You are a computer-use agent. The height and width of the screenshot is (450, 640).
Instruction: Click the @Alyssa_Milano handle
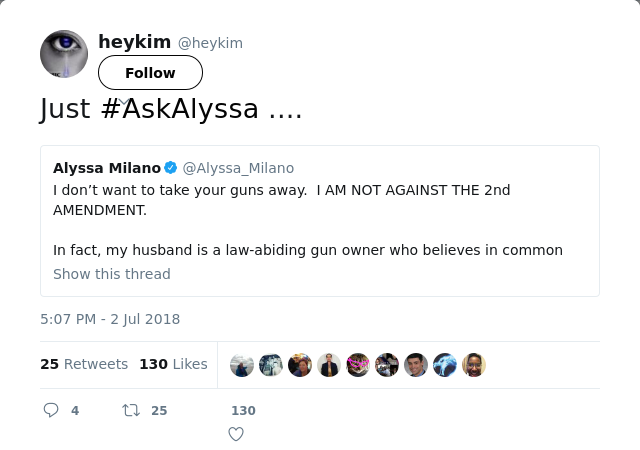[238, 168]
